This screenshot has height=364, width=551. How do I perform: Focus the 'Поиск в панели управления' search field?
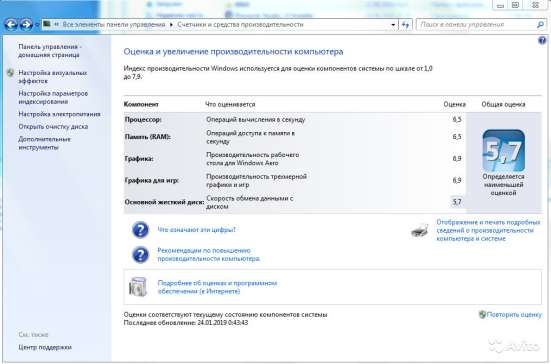[477, 25]
